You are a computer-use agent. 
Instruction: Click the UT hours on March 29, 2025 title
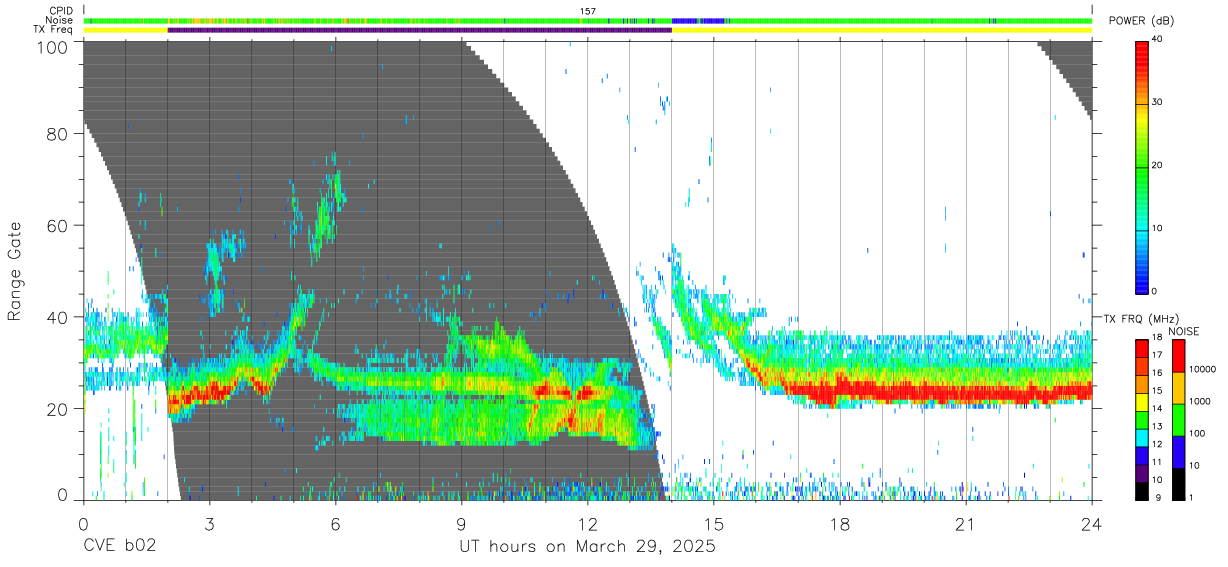[587, 547]
